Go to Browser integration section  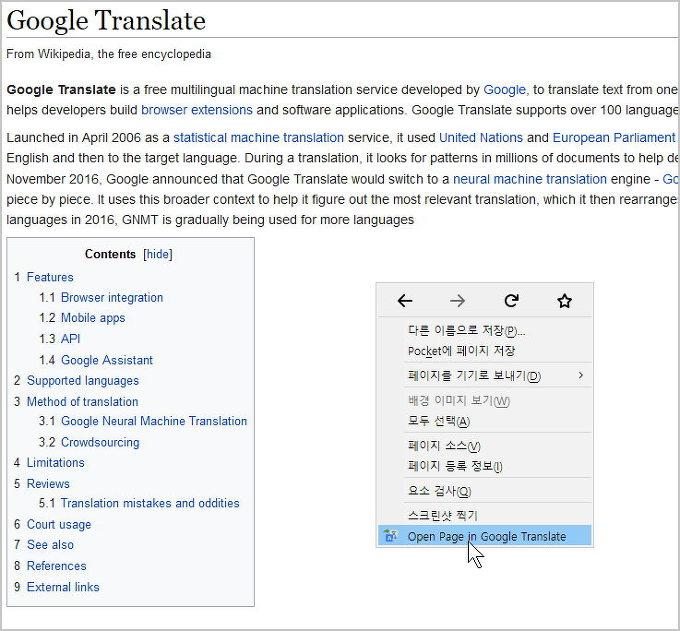click(112, 298)
